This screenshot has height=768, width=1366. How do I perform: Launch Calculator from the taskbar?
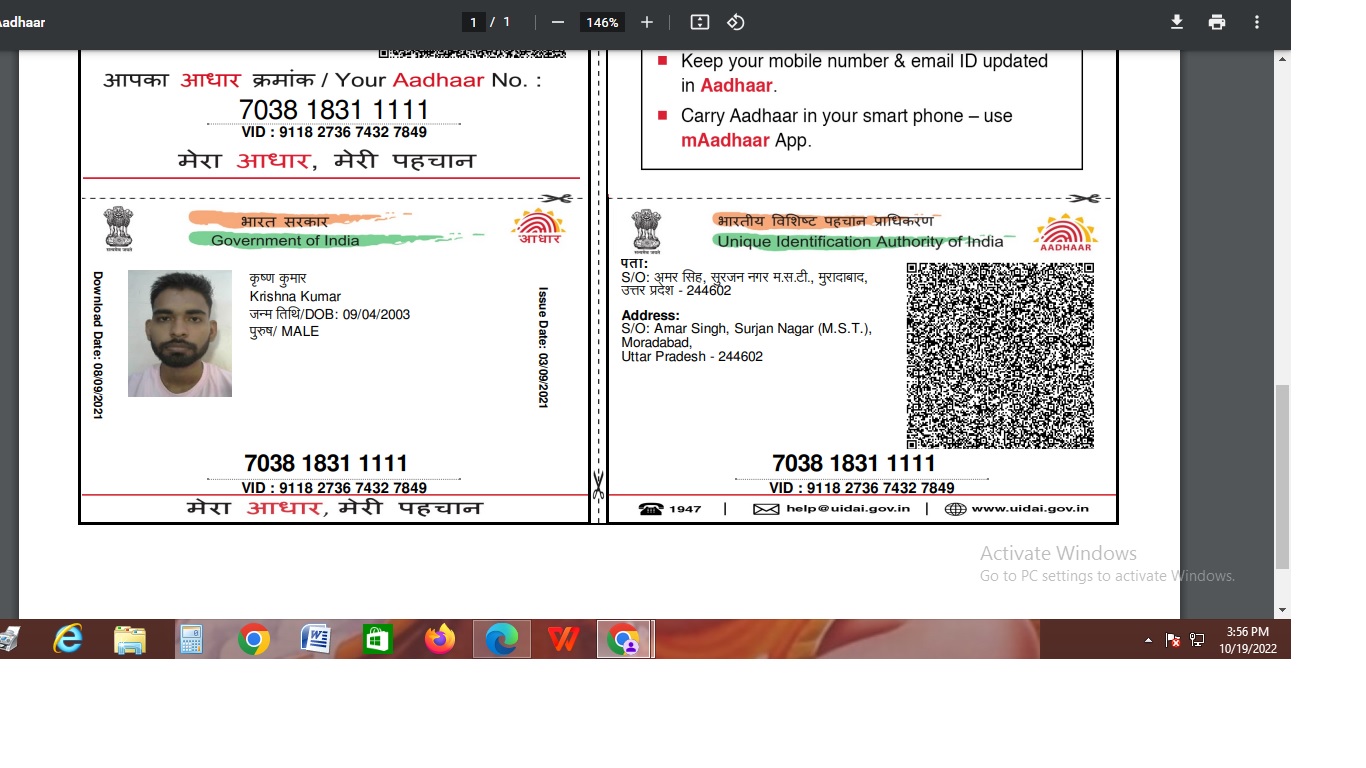tap(191, 639)
